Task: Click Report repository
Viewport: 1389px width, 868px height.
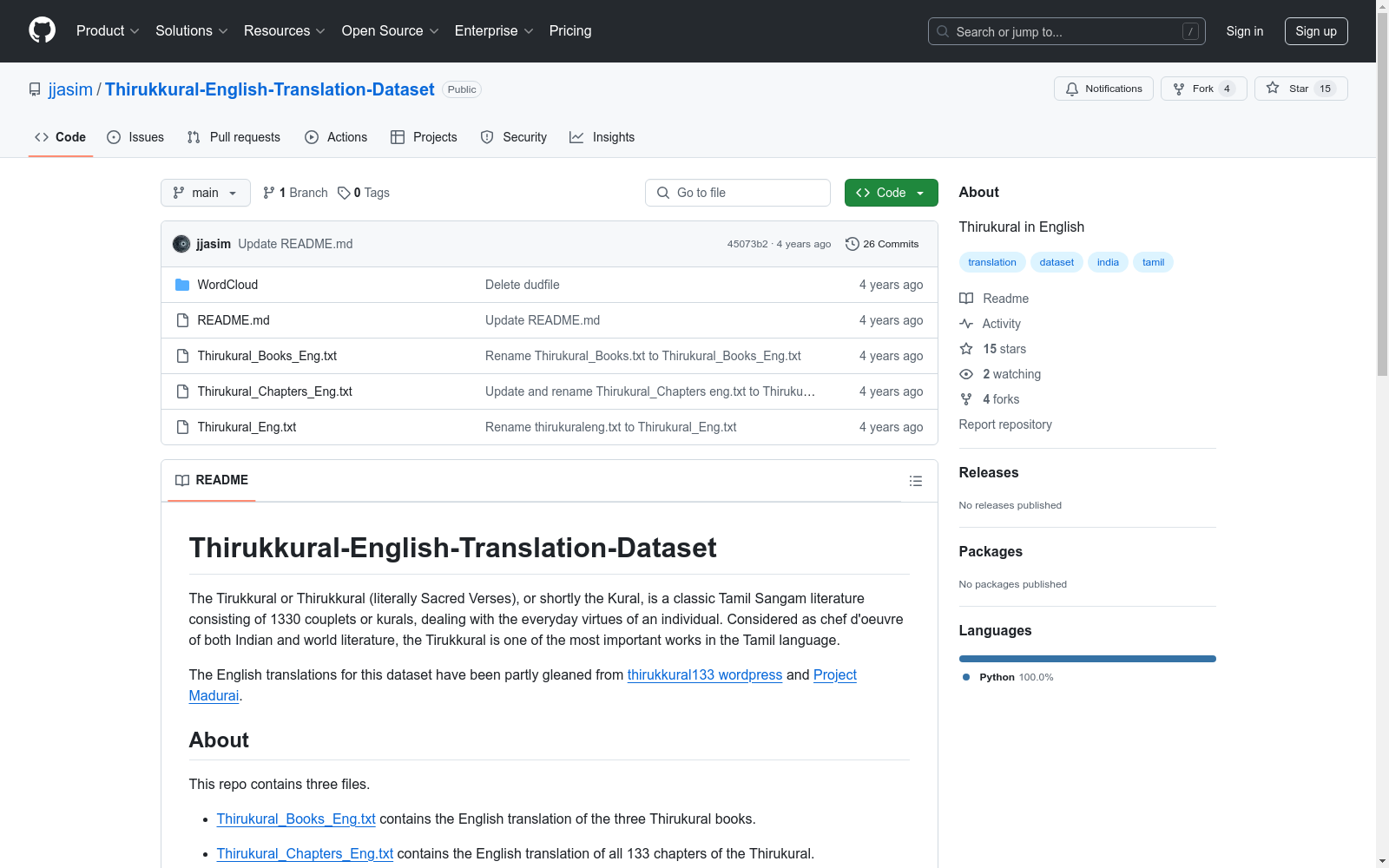Action: 1005,424
